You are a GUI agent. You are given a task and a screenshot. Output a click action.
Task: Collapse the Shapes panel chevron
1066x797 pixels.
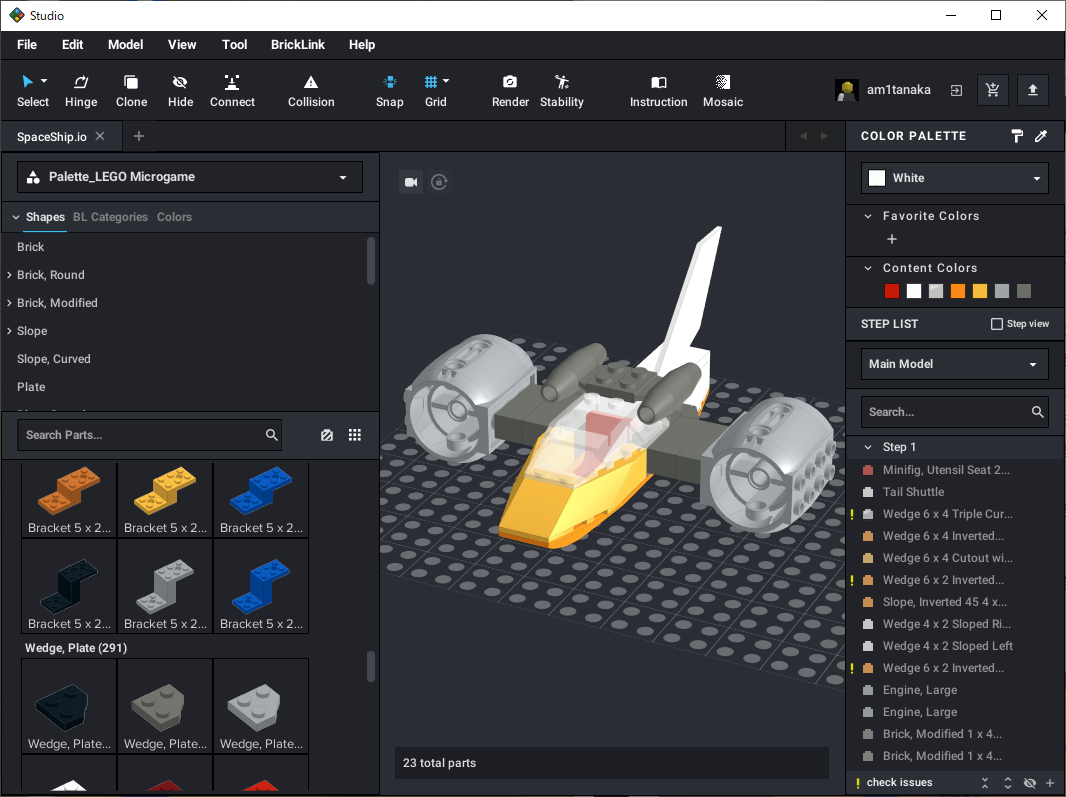coord(16,217)
